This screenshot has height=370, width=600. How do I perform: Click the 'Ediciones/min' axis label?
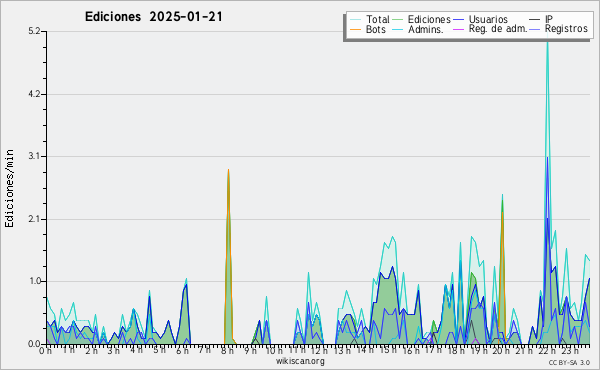coord(9,188)
